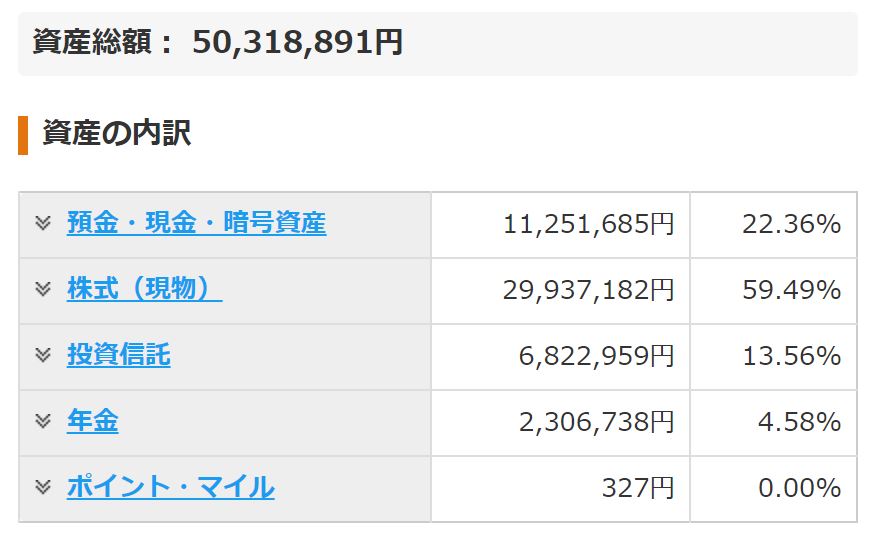Select the 6,822,959円 amount cell
Viewport: 889px width, 543px height.
click(560, 357)
